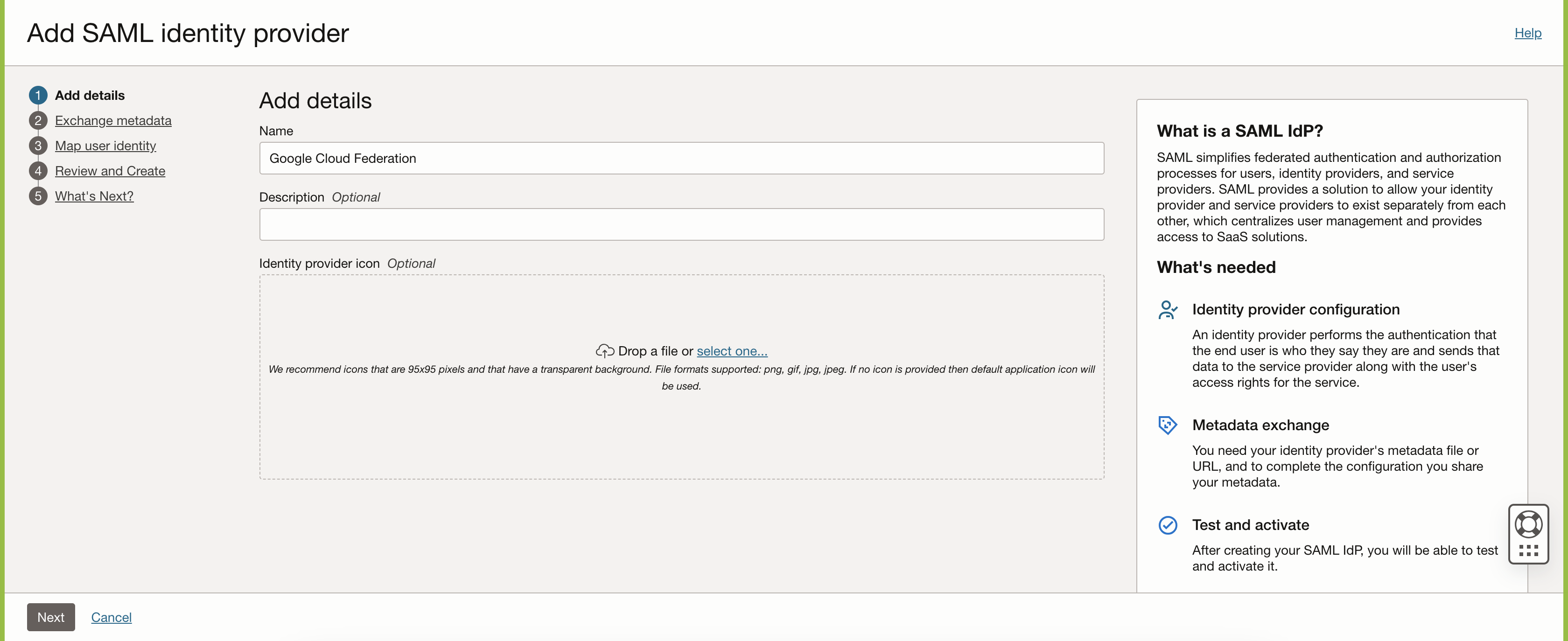Go to the Review and Create step
The image size is (1568, 641).
tap(110, 171)
